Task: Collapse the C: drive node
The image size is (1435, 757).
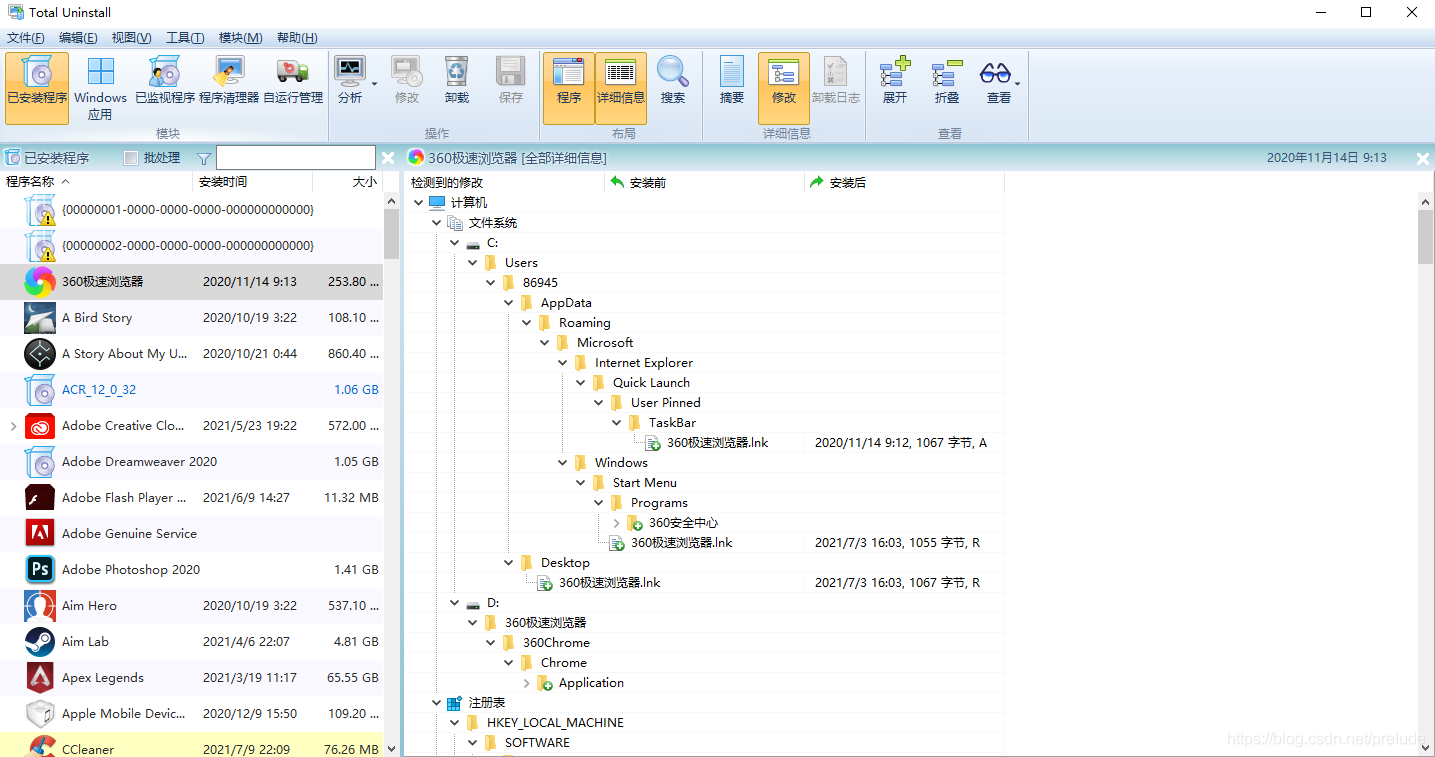Action: [454, 243]
